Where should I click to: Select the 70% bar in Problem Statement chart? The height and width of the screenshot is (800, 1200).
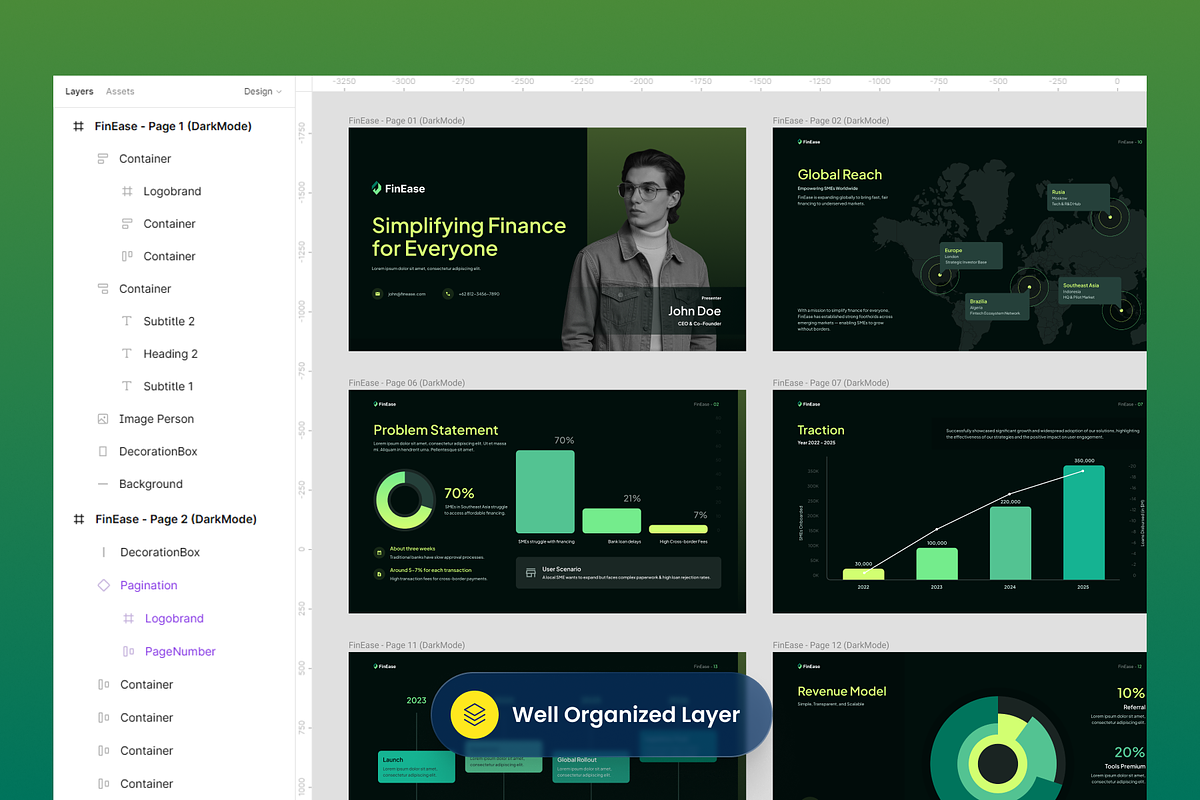point(545,491)
